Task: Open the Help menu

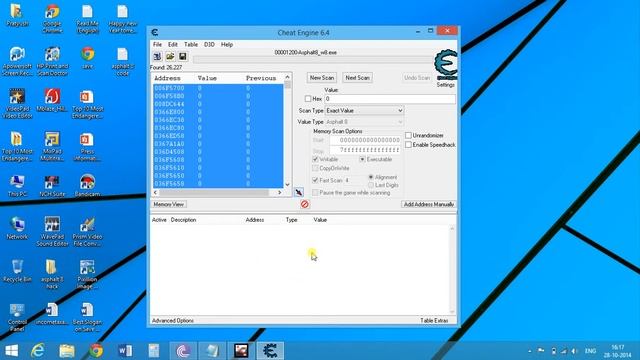Action: (x=227, y=44)
